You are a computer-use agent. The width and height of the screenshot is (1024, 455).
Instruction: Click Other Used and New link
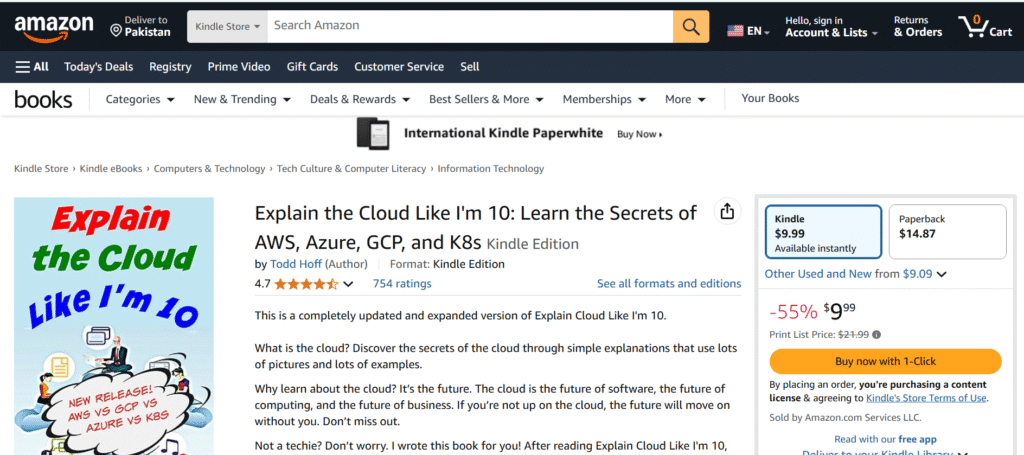[x=818, y=274]
